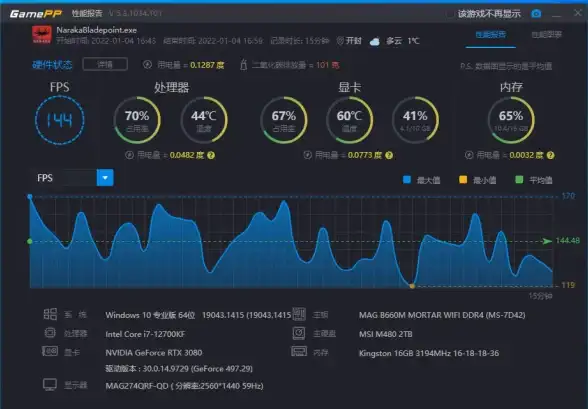Click the 主硬盘 disk icon
The image size is (588, 409).
point(299,333)
